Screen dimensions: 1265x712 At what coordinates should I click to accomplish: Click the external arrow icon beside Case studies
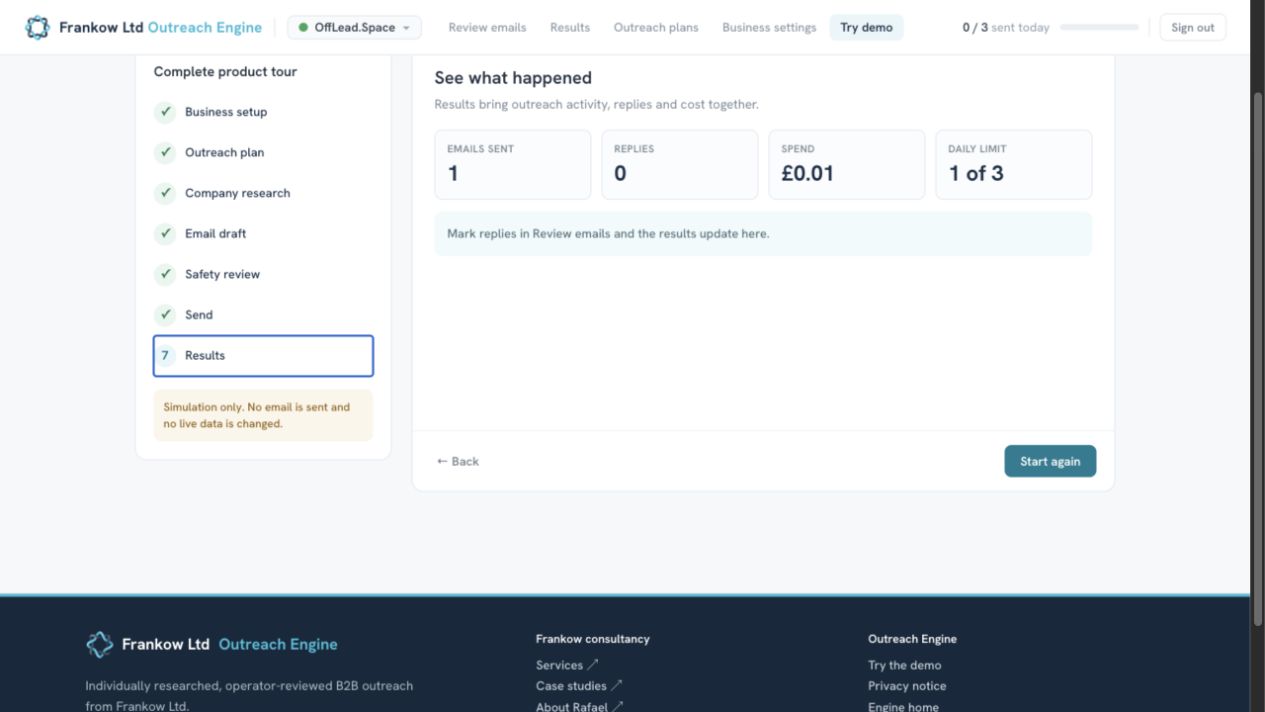pos(617,686)
